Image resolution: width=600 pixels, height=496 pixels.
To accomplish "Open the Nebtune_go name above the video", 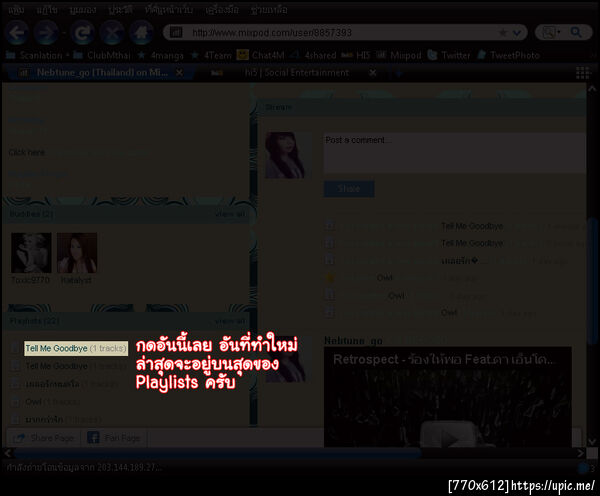I will (353, 341).
